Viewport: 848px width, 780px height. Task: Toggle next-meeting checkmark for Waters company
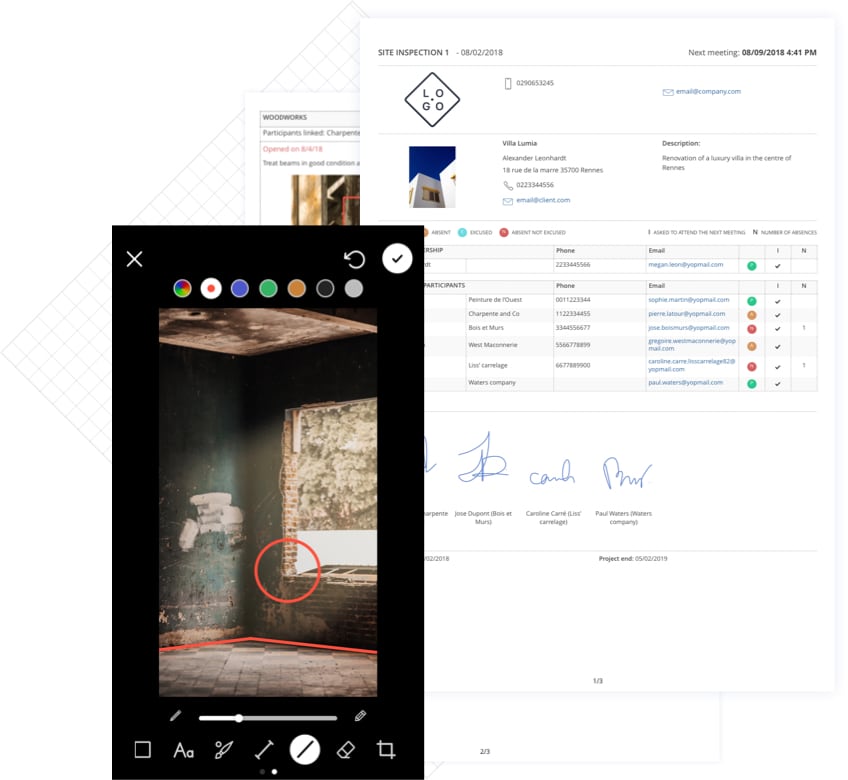tap(778, 384)
